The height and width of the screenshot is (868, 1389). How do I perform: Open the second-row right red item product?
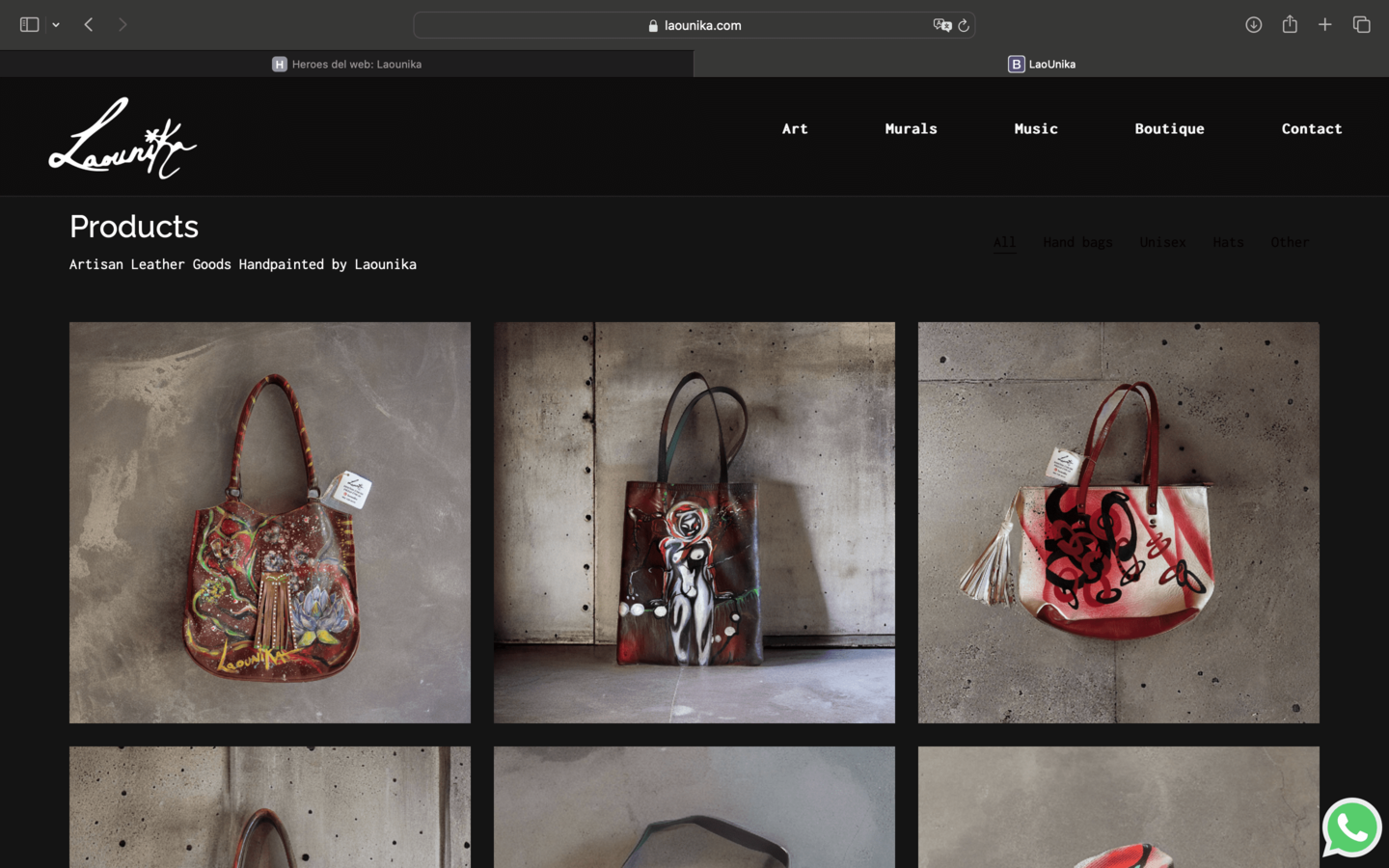(x=1119, y=807)
